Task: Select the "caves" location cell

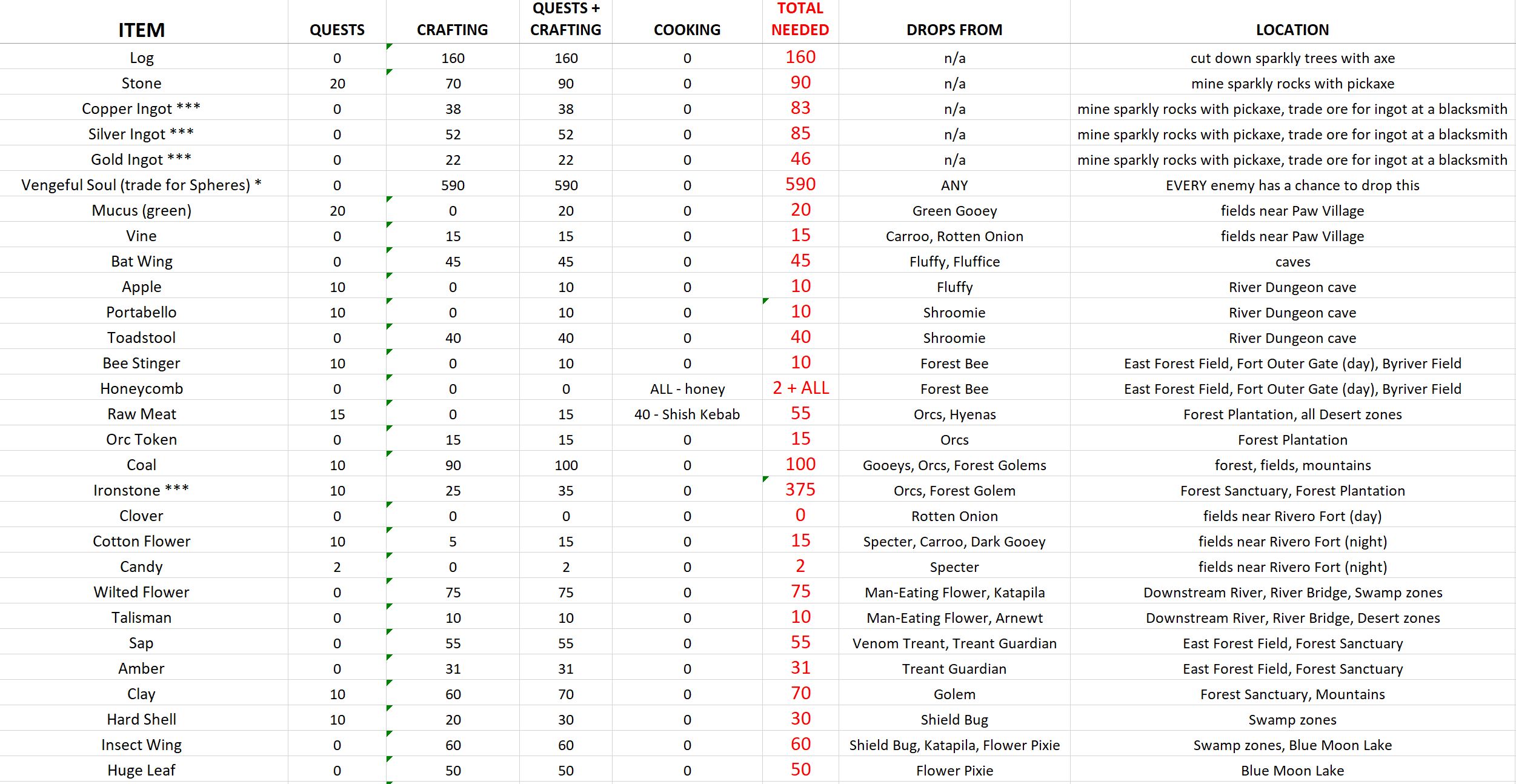Action: pyautogui.click(x=1292, y=261)
